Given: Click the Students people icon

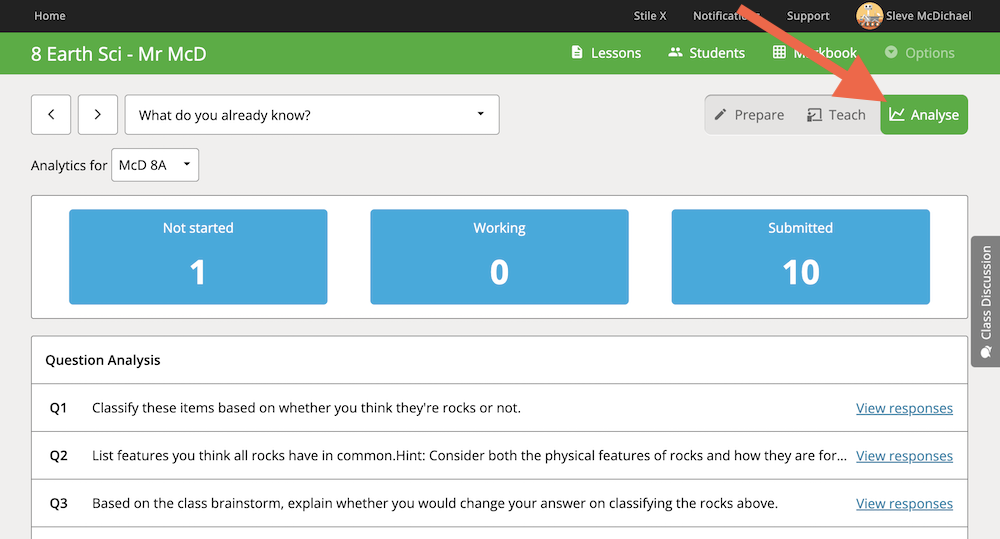Looking at the screenshot, I should coord(675,52).
